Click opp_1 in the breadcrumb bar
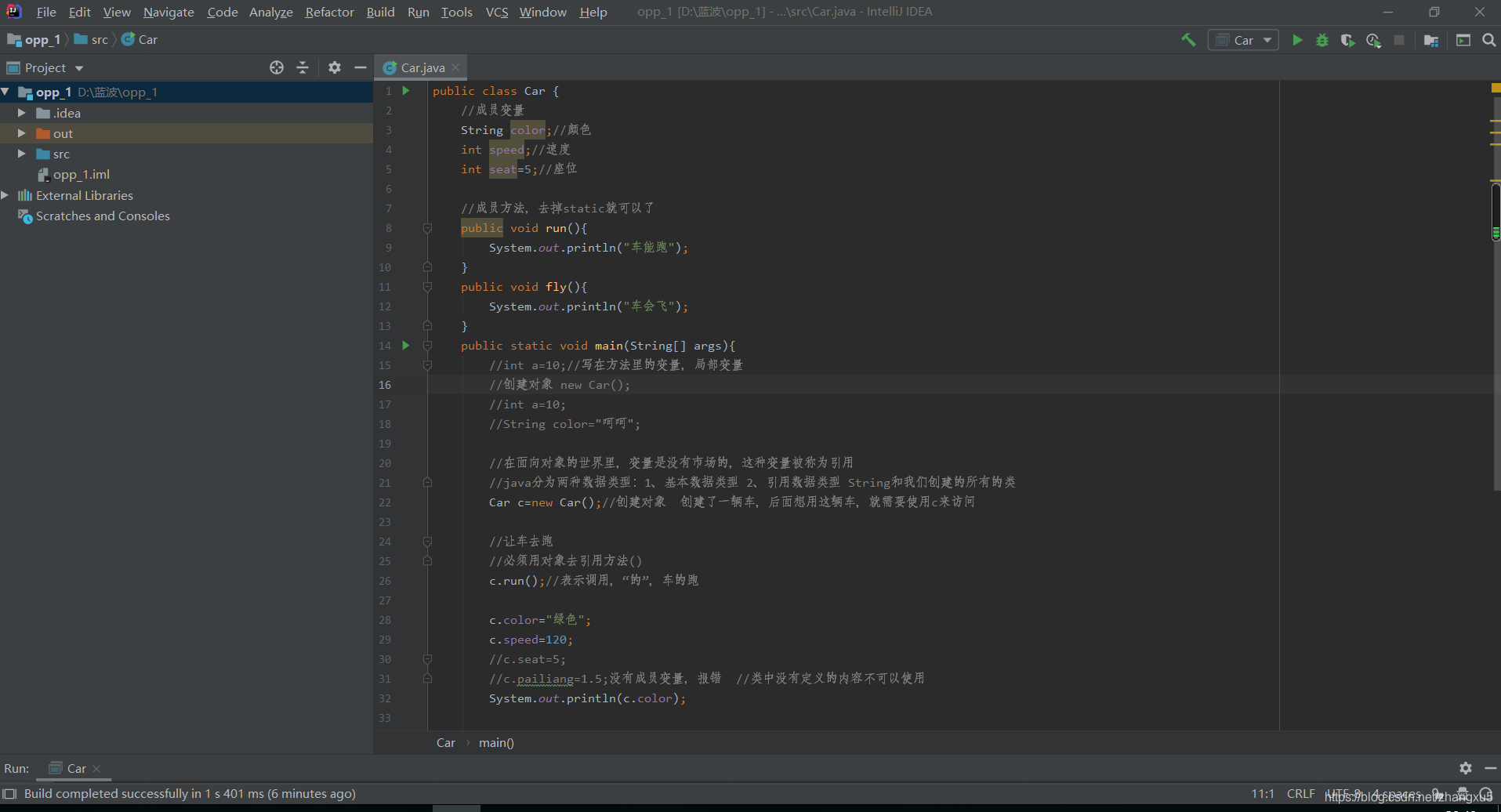The image size is (1501, 812). (34, 39)
